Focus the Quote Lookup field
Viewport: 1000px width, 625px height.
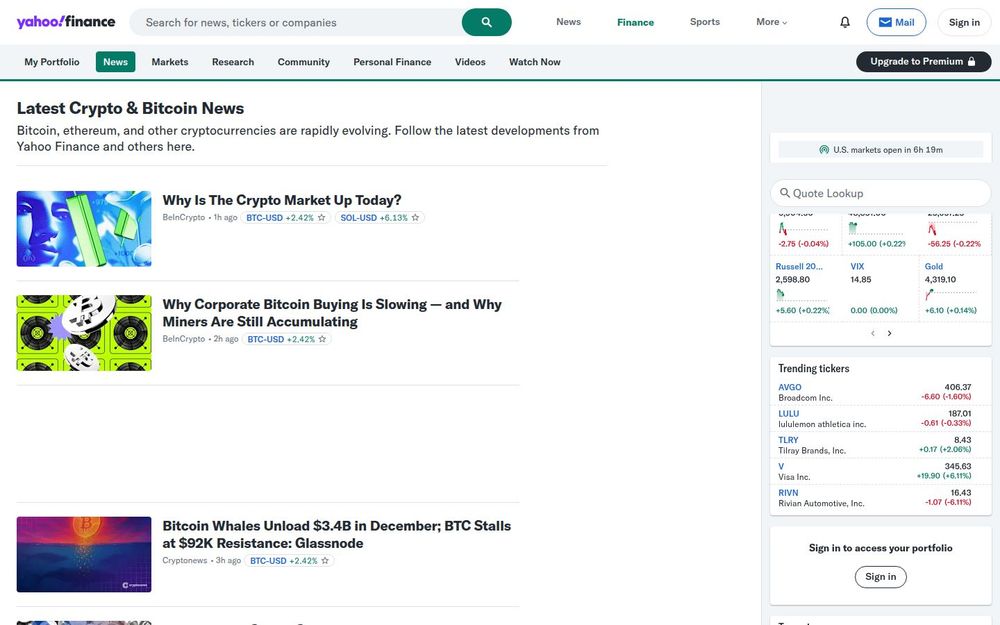880,193
